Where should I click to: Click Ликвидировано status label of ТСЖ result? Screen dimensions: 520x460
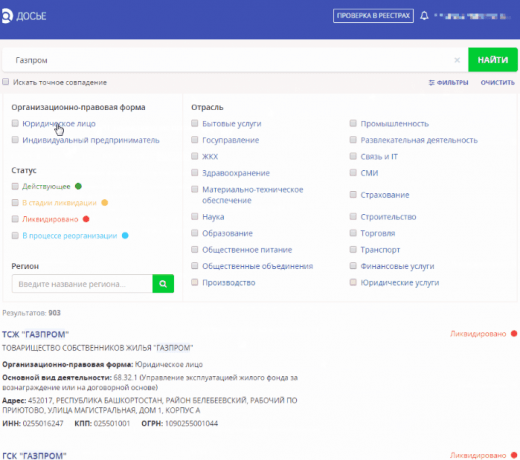(x=478, y=334)
